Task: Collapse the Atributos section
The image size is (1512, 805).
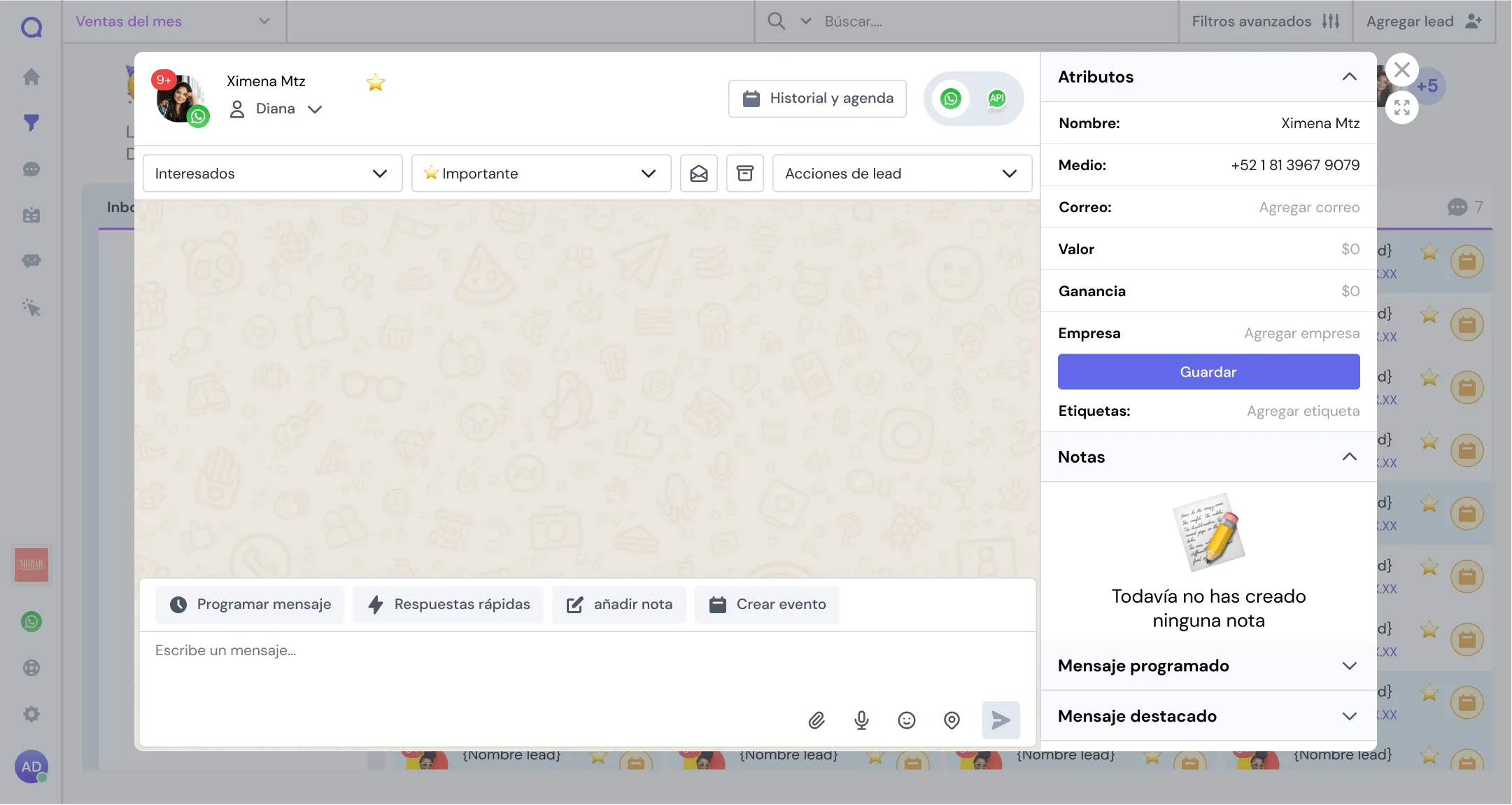Action: [x=1349, y=77]
